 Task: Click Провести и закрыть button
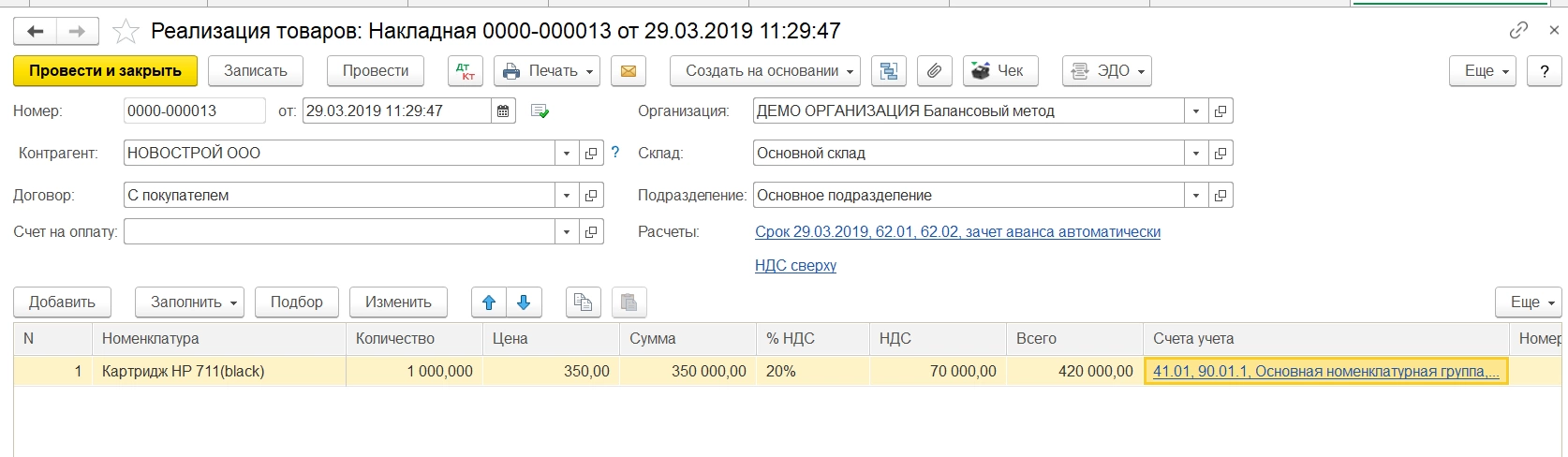pyautogui.click(x=105, y=71)
